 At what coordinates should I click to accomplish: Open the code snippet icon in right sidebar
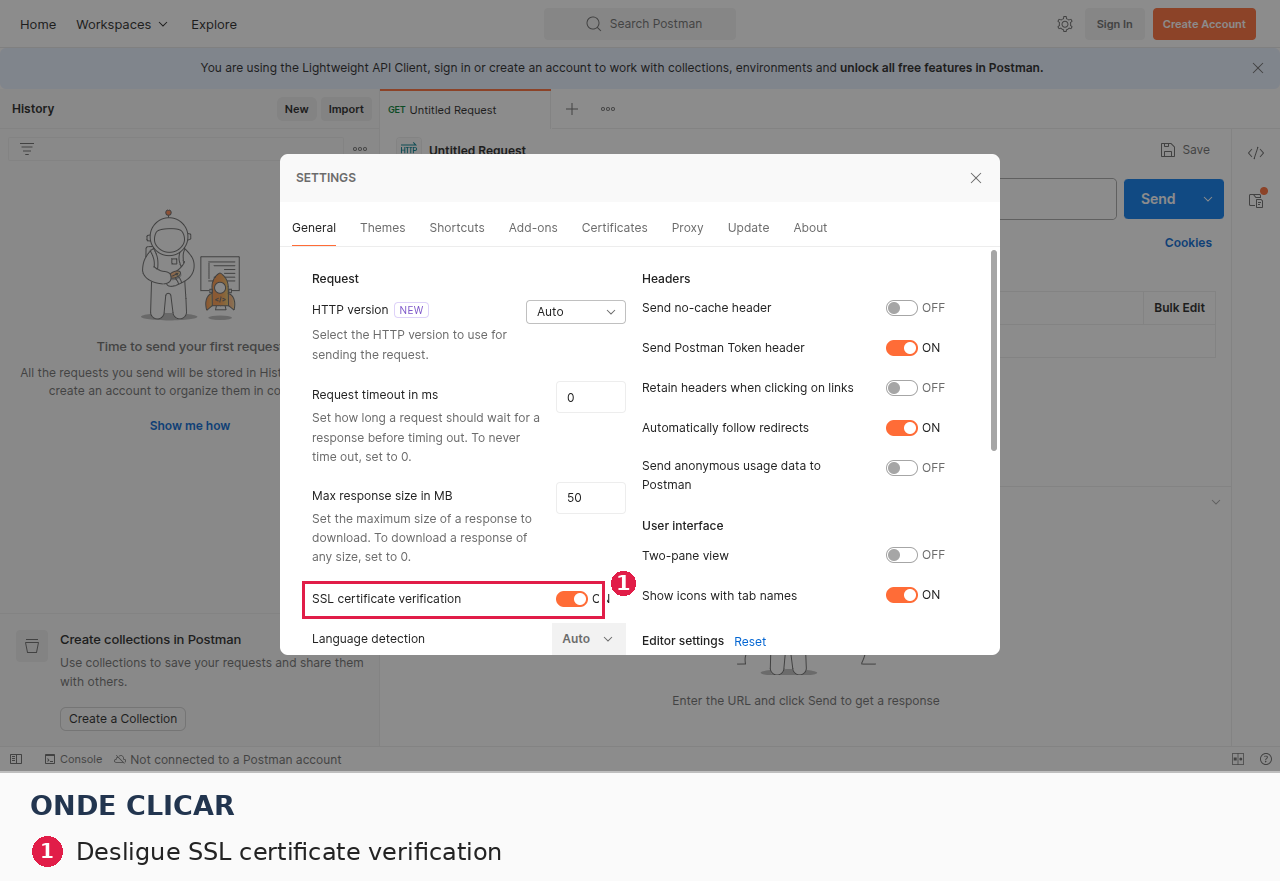pos(1256,153)
